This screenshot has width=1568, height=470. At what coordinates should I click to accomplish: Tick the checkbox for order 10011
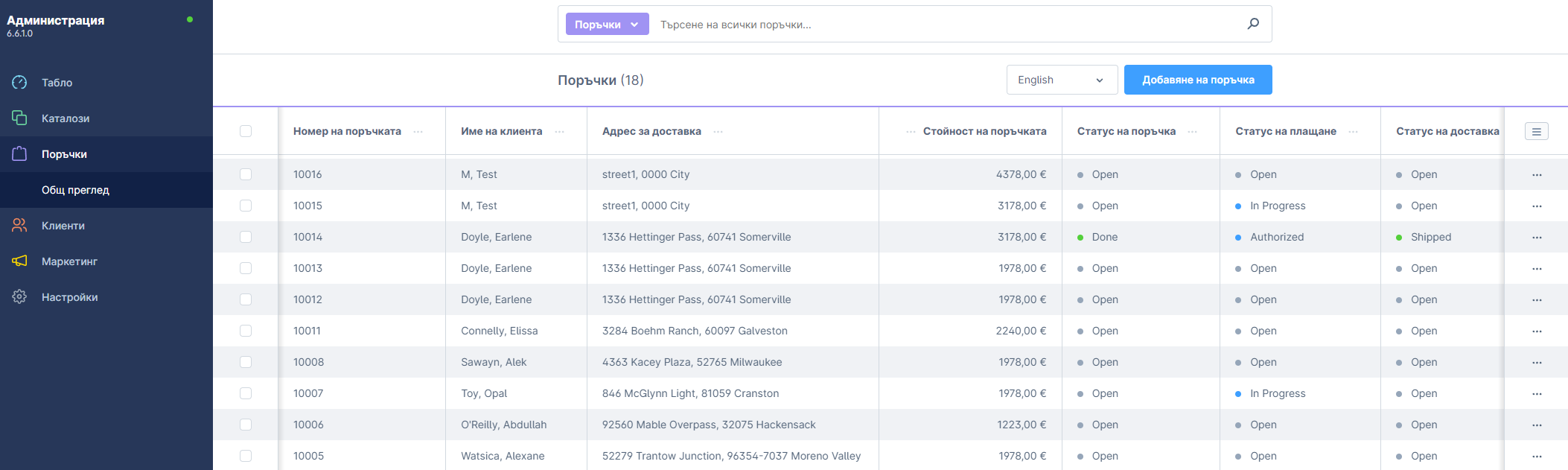coord(246,331)
